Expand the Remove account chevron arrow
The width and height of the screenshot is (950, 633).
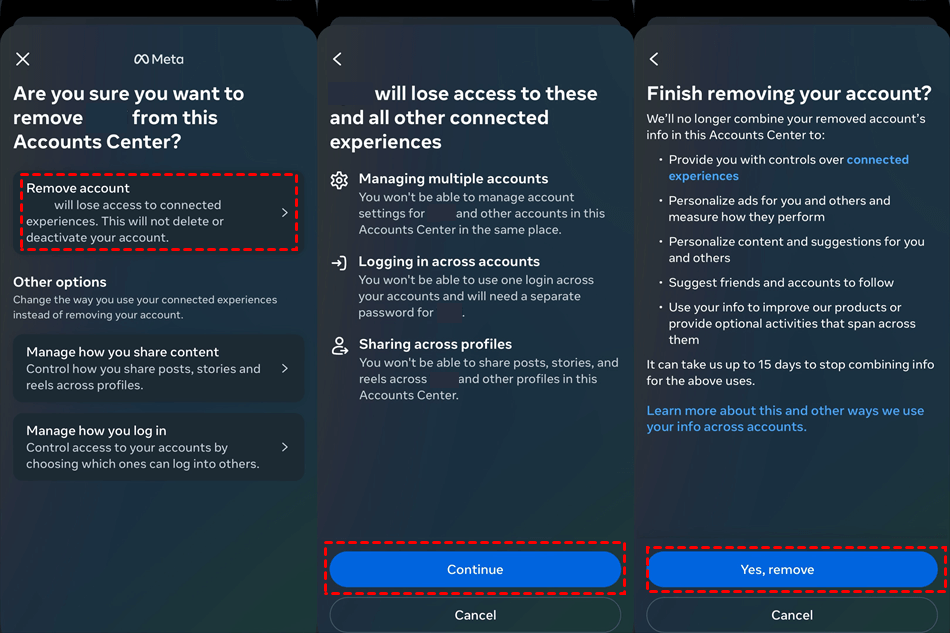coord(285,213)
